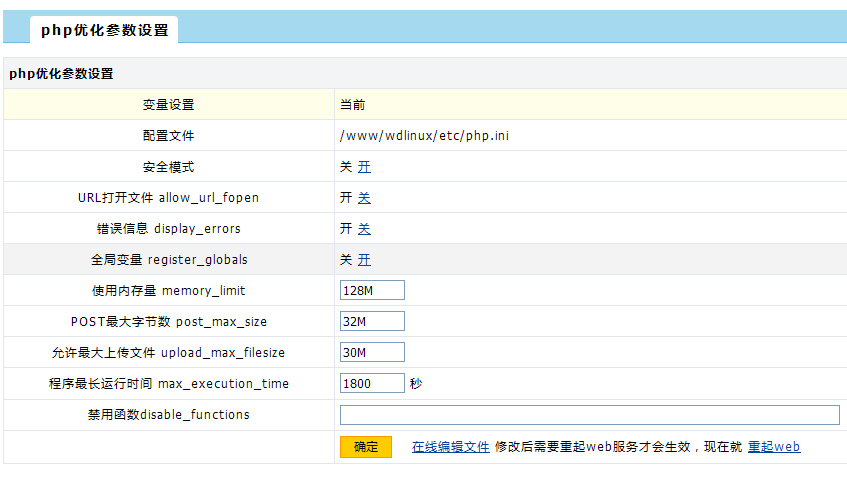Click the php优化参数设置 section heading
The width and height of the screenshot is (847, 478).
(61, 73)
